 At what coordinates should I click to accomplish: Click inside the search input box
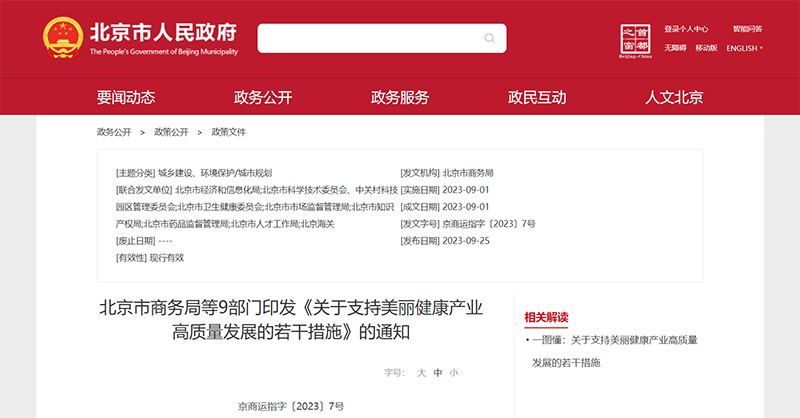click(370, 38)
